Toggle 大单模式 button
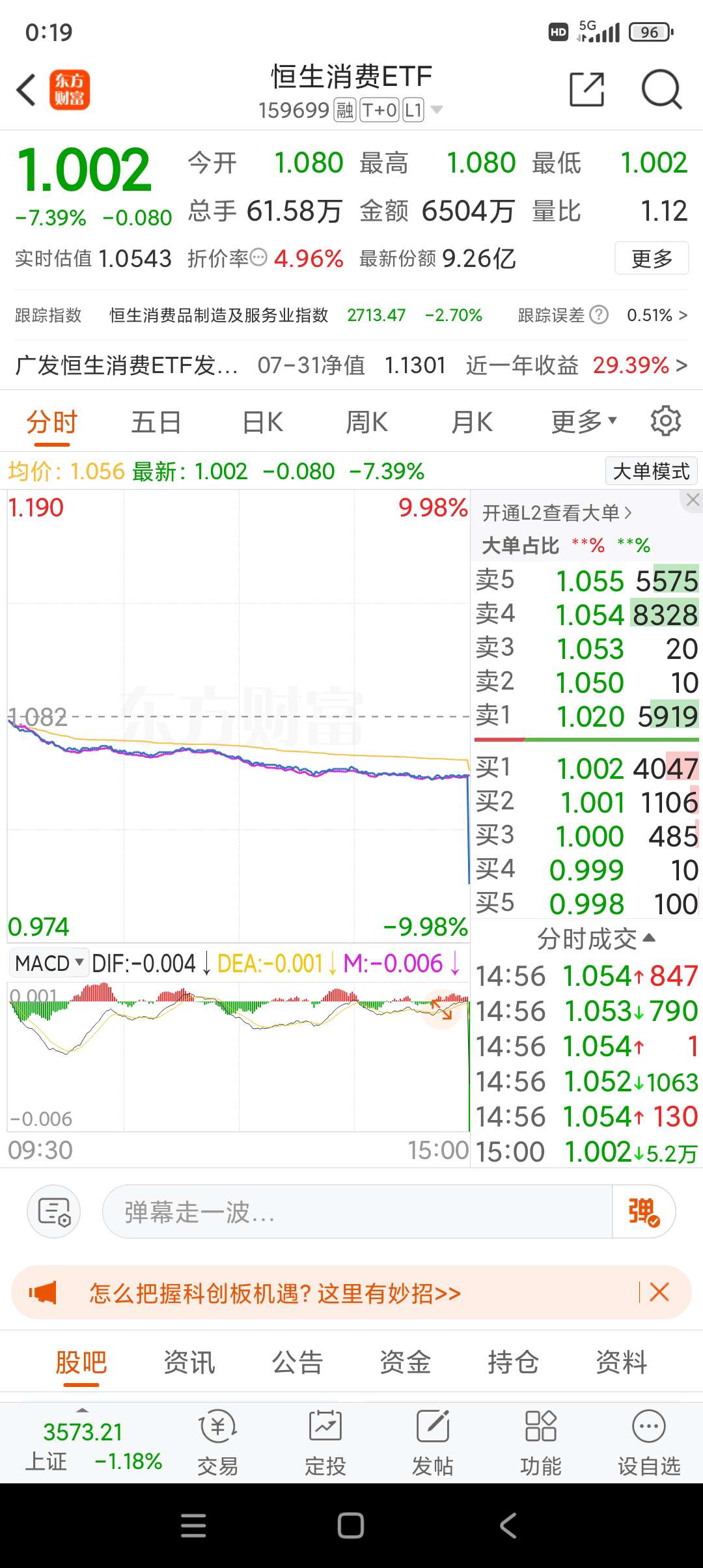The width and height of the screenshot is (703, 1568). coord(651,471)
